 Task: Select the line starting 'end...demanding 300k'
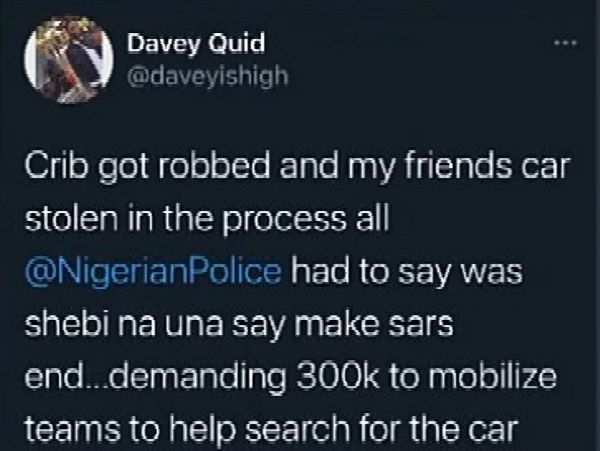pos(290,377)
